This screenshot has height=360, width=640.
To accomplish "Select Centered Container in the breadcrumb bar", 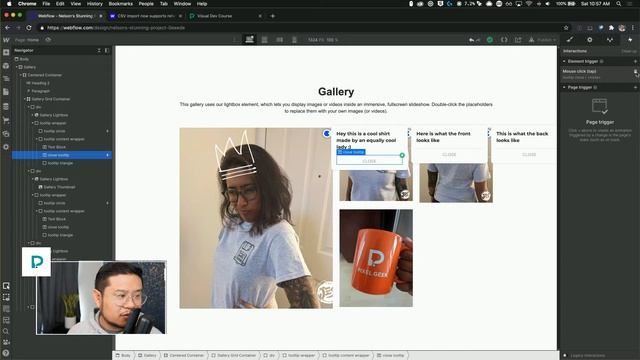I will (x=184, y=356).
